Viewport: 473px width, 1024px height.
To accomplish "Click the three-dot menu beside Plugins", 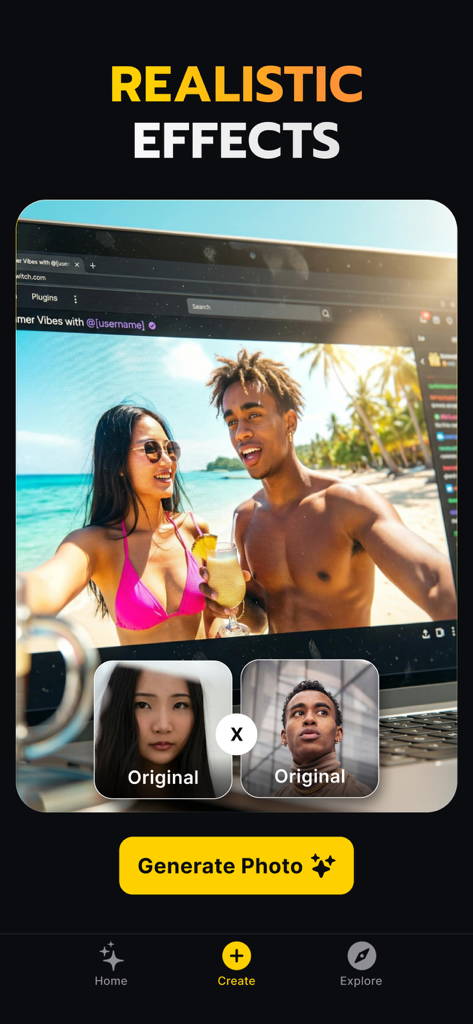I will (75, 299).
